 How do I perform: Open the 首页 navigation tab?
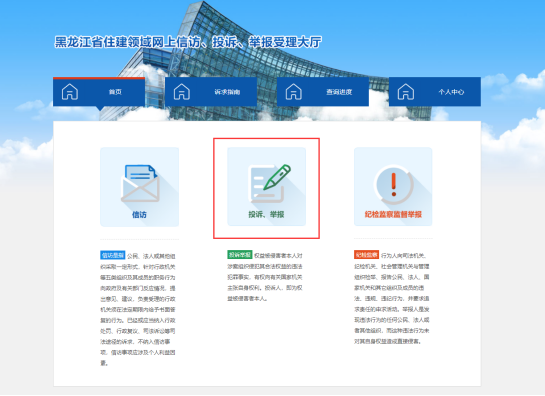point(99,92)
